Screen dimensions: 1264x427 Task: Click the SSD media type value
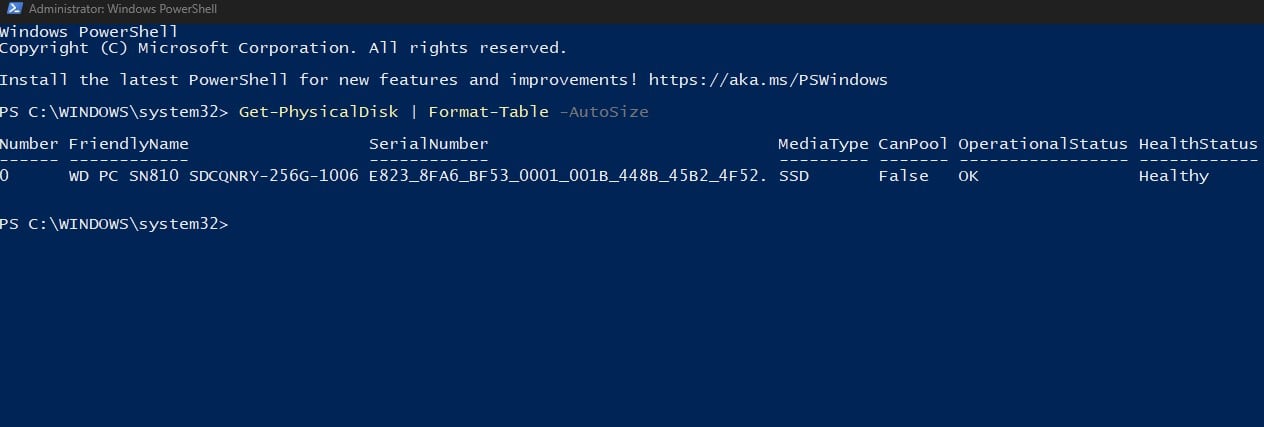(793, 176)
